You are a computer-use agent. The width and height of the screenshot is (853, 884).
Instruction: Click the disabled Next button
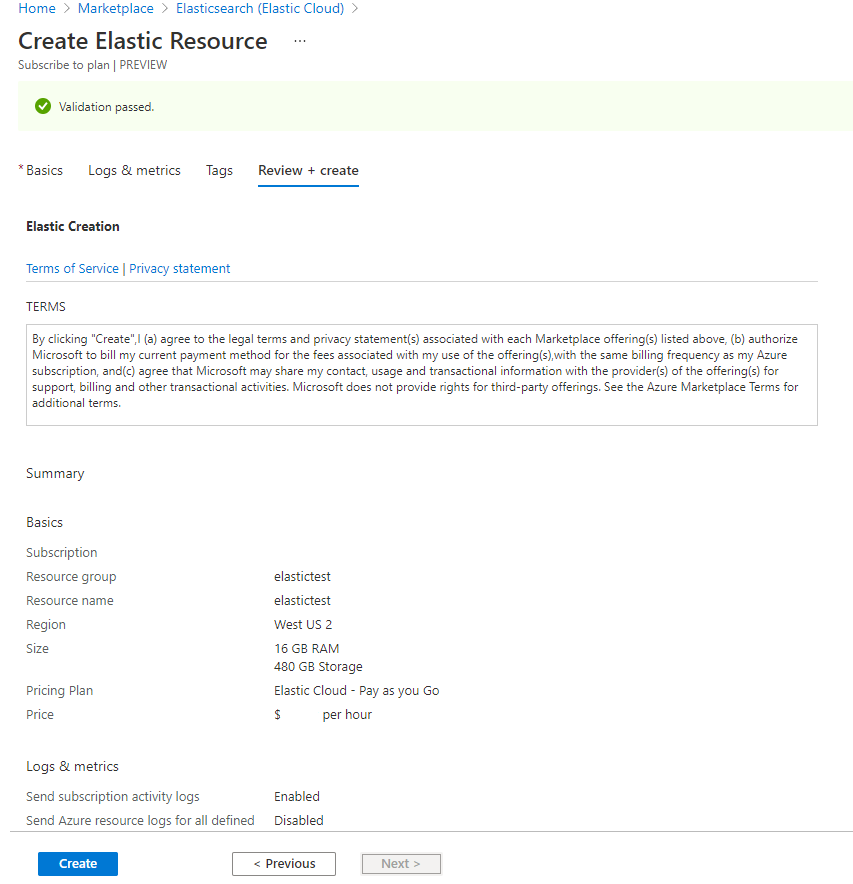[x=401, y=863]
